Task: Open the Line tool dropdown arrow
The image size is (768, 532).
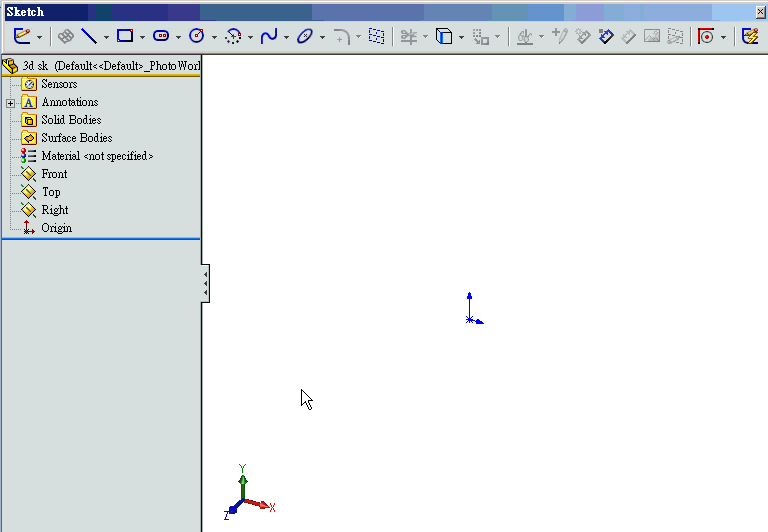Action: 106,37
